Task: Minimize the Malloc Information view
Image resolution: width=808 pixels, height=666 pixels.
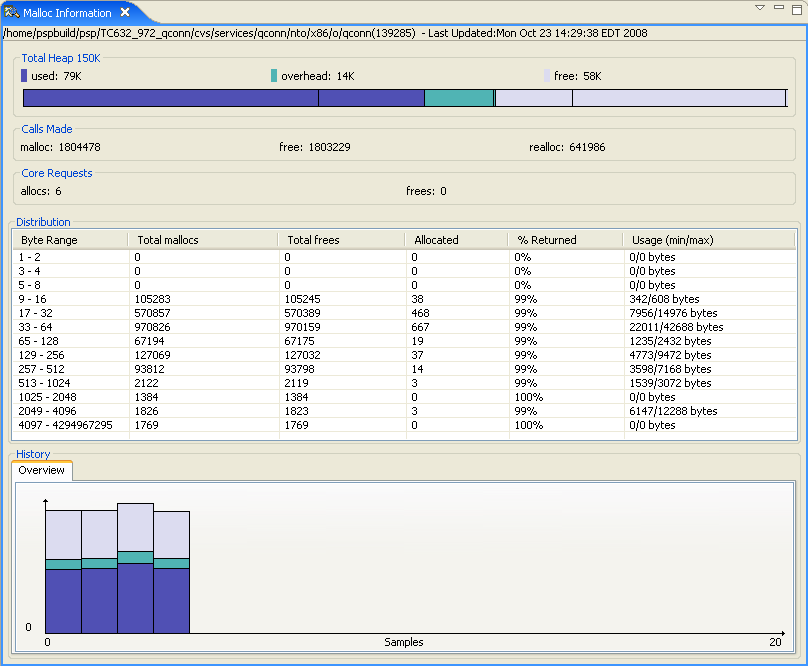Action: point(779,8)
